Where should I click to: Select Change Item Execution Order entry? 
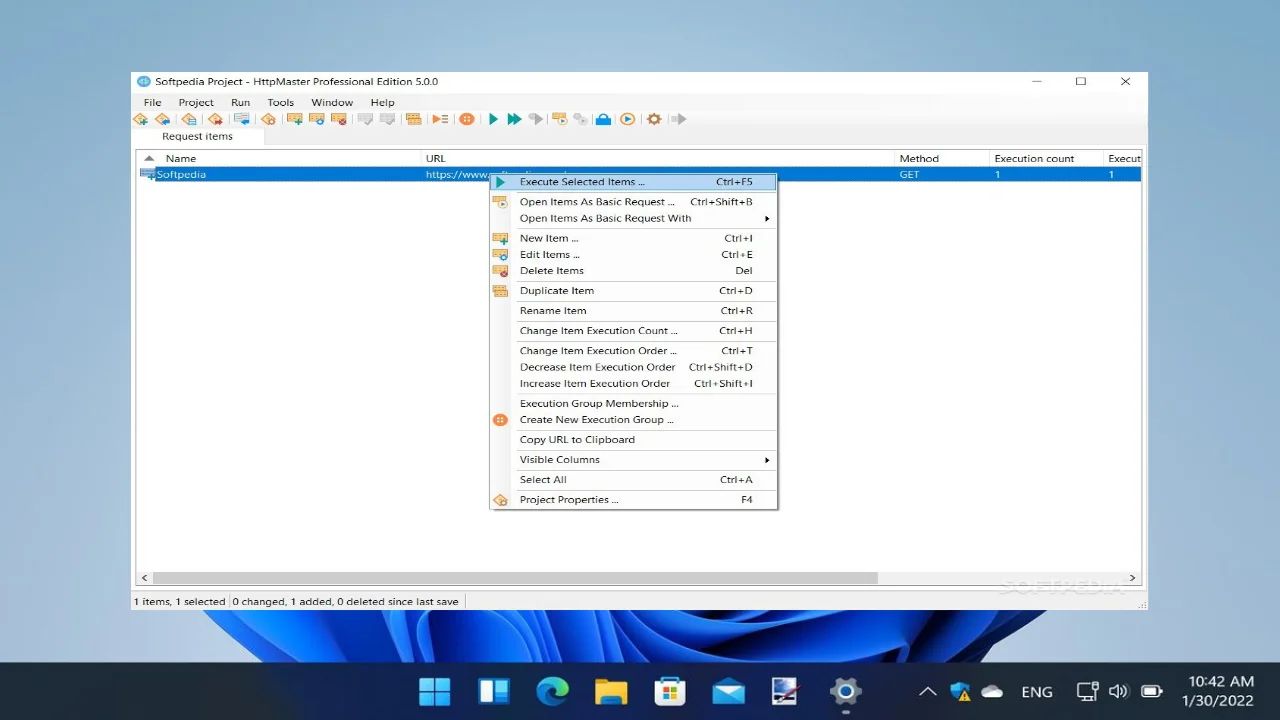coord(634,350)
